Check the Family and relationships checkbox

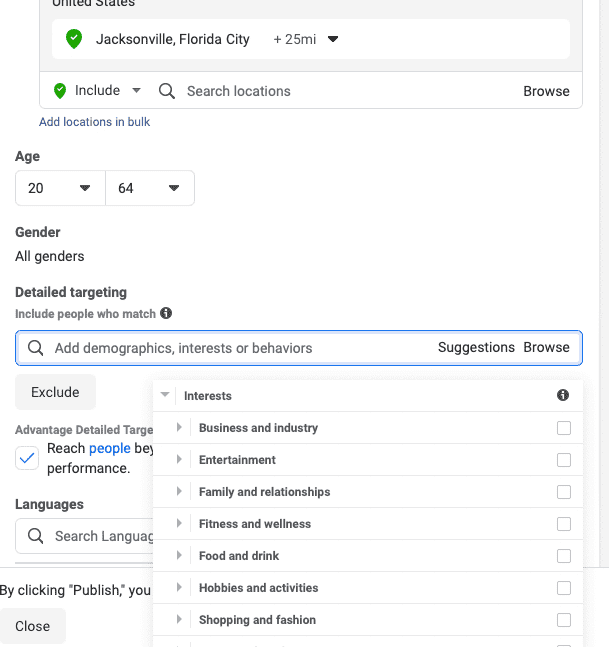pos(564,492)
